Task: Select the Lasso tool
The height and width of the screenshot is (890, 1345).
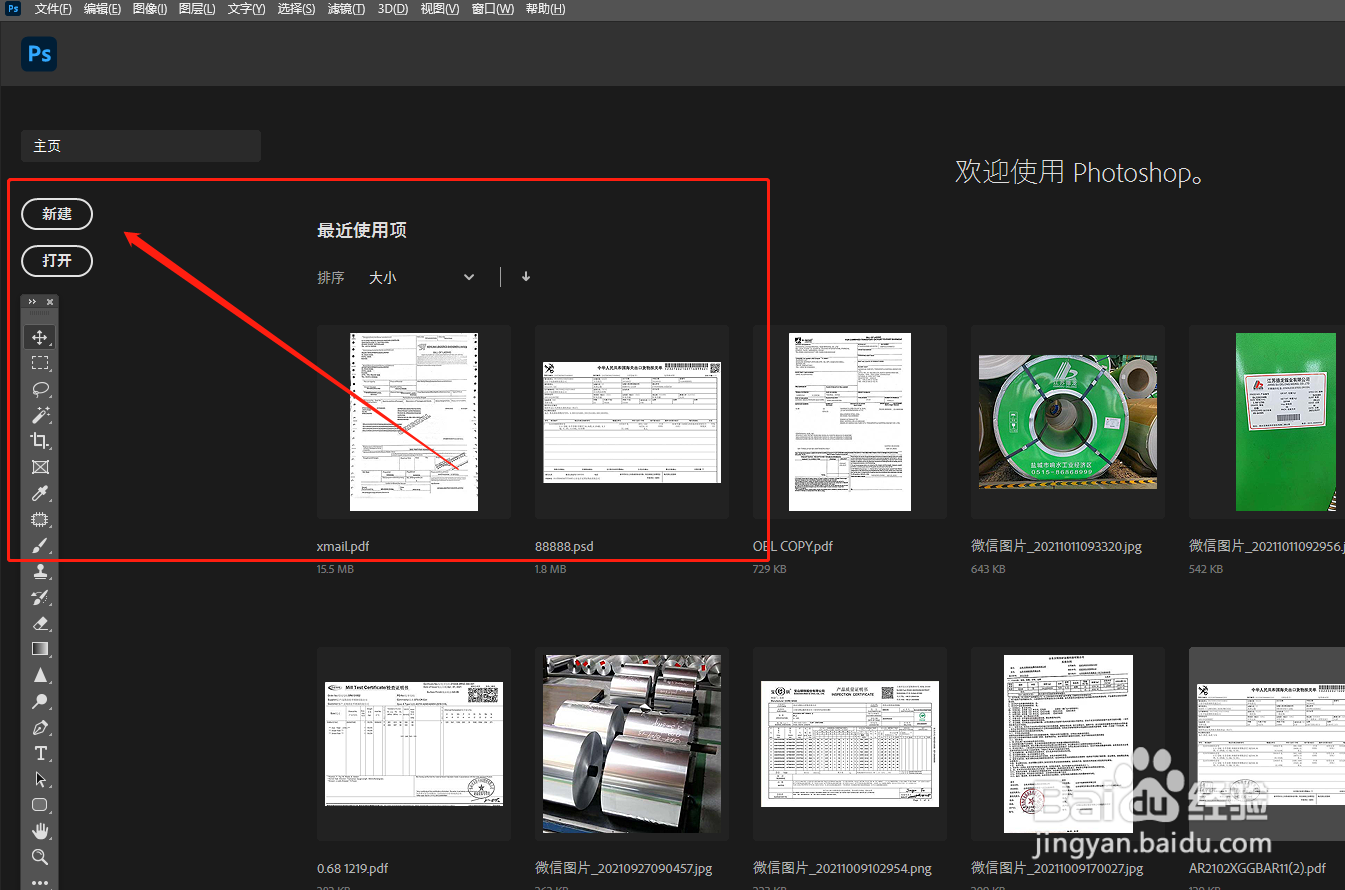Action: 40,389
